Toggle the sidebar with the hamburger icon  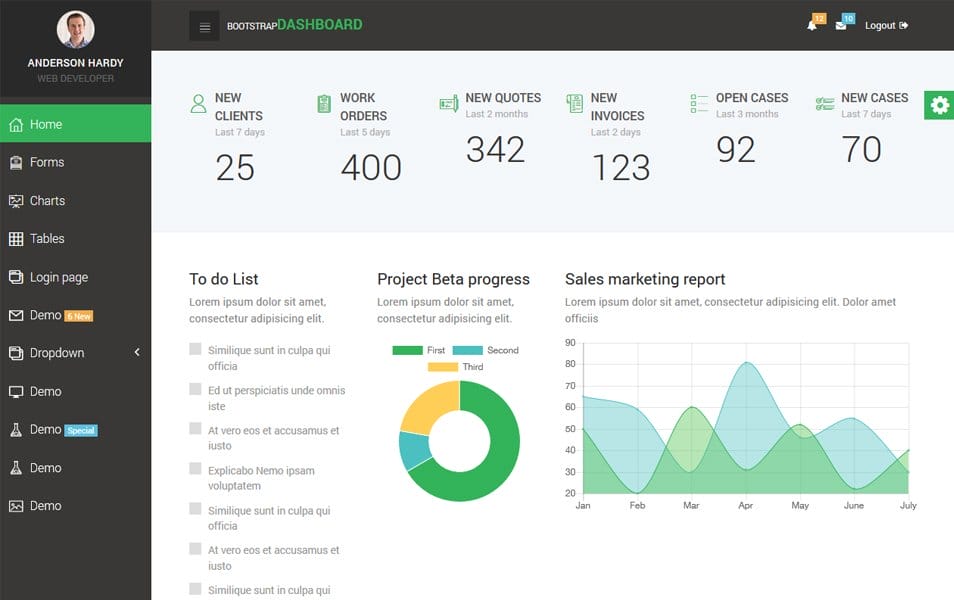point(204,25)
